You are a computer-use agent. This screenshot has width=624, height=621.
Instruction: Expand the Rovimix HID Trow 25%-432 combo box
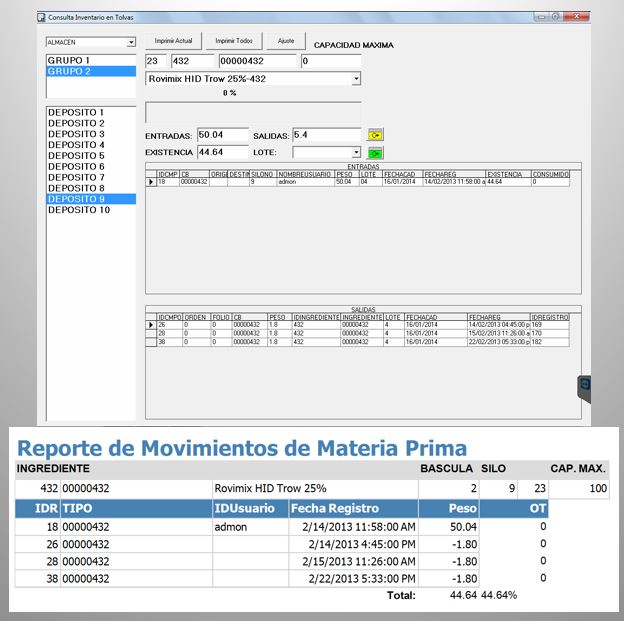[356, 79]
